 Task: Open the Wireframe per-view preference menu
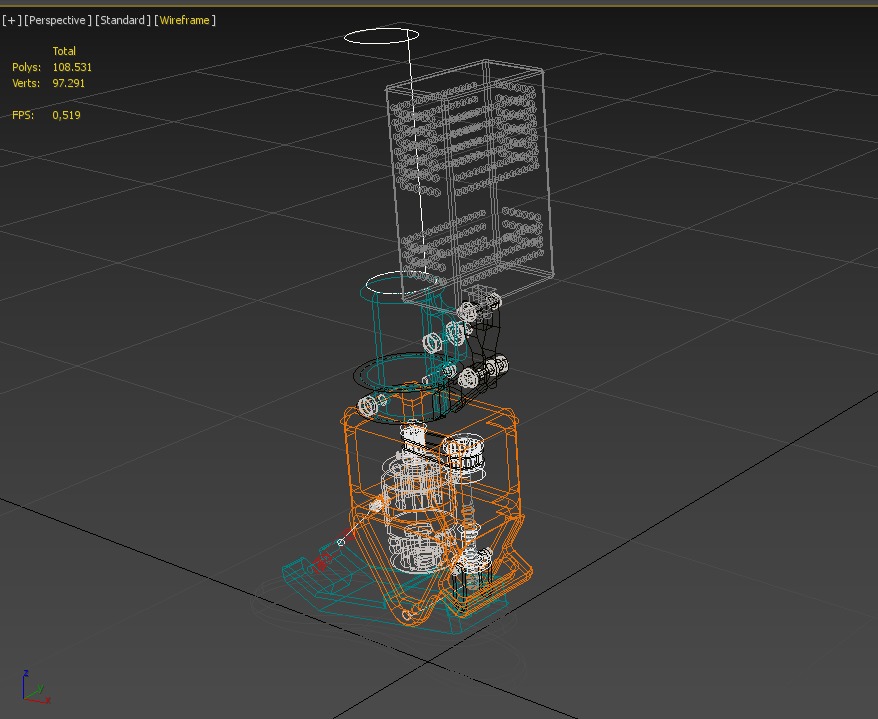(x=185, y=20)
